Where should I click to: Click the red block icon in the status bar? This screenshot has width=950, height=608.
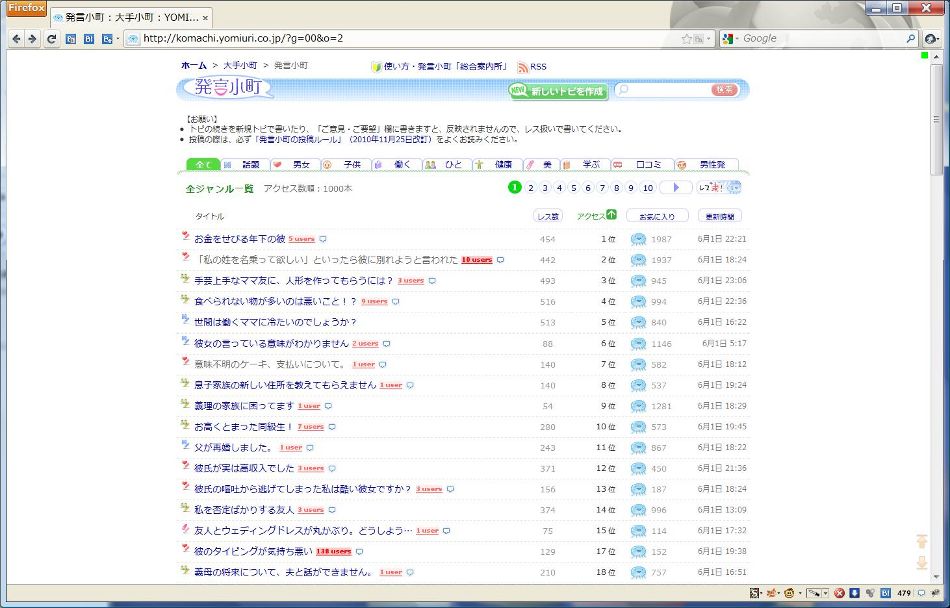pyautogui.click(x=839, y=593)
